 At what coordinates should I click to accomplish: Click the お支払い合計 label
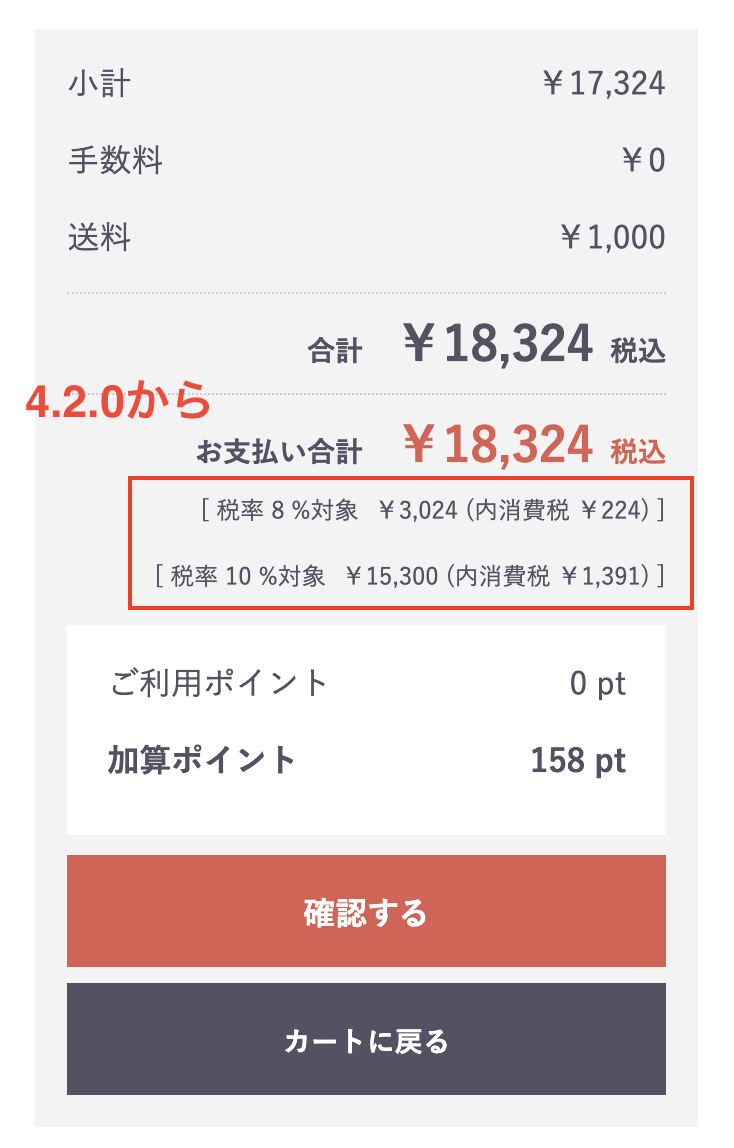tap(279, 452)
